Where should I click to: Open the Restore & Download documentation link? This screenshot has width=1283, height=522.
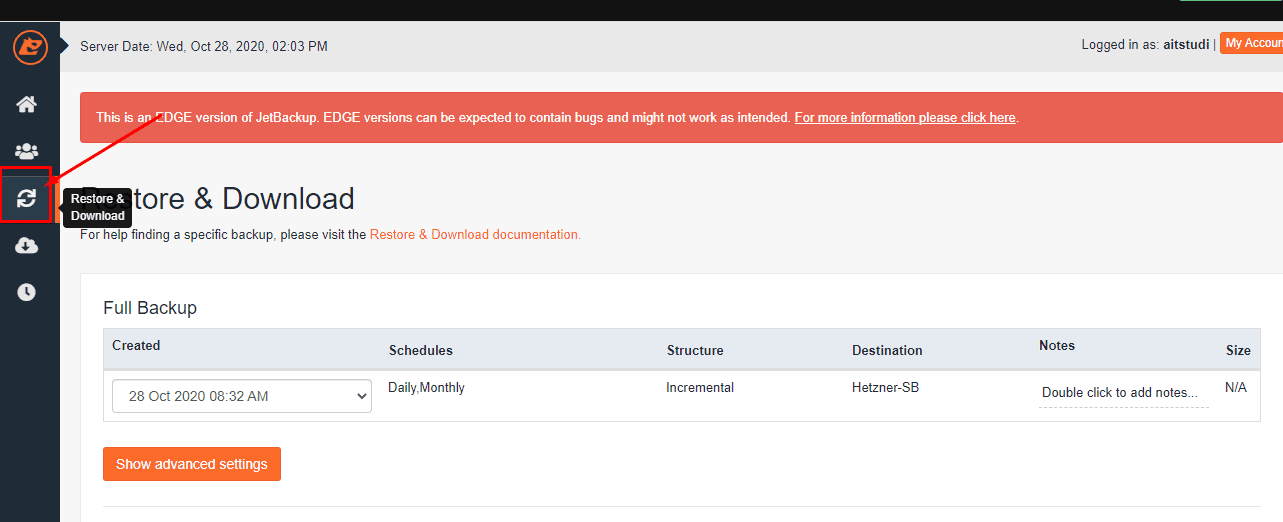[x=474, y=235]
